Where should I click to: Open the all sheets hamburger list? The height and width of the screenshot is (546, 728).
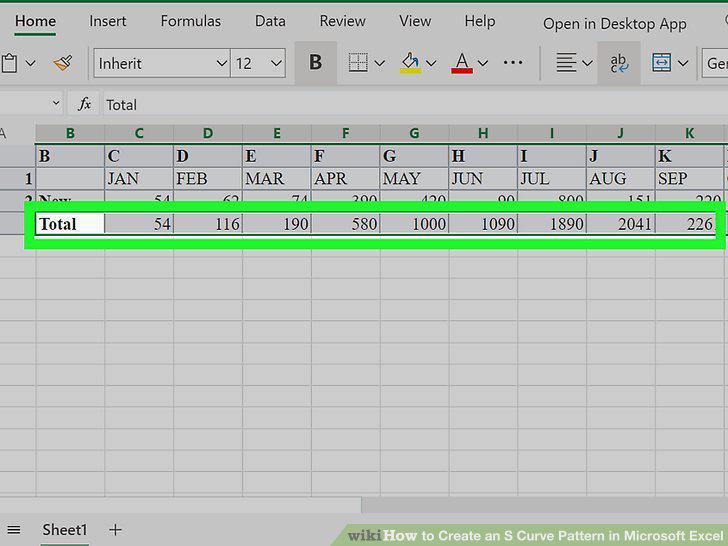[x=14, y=530]
